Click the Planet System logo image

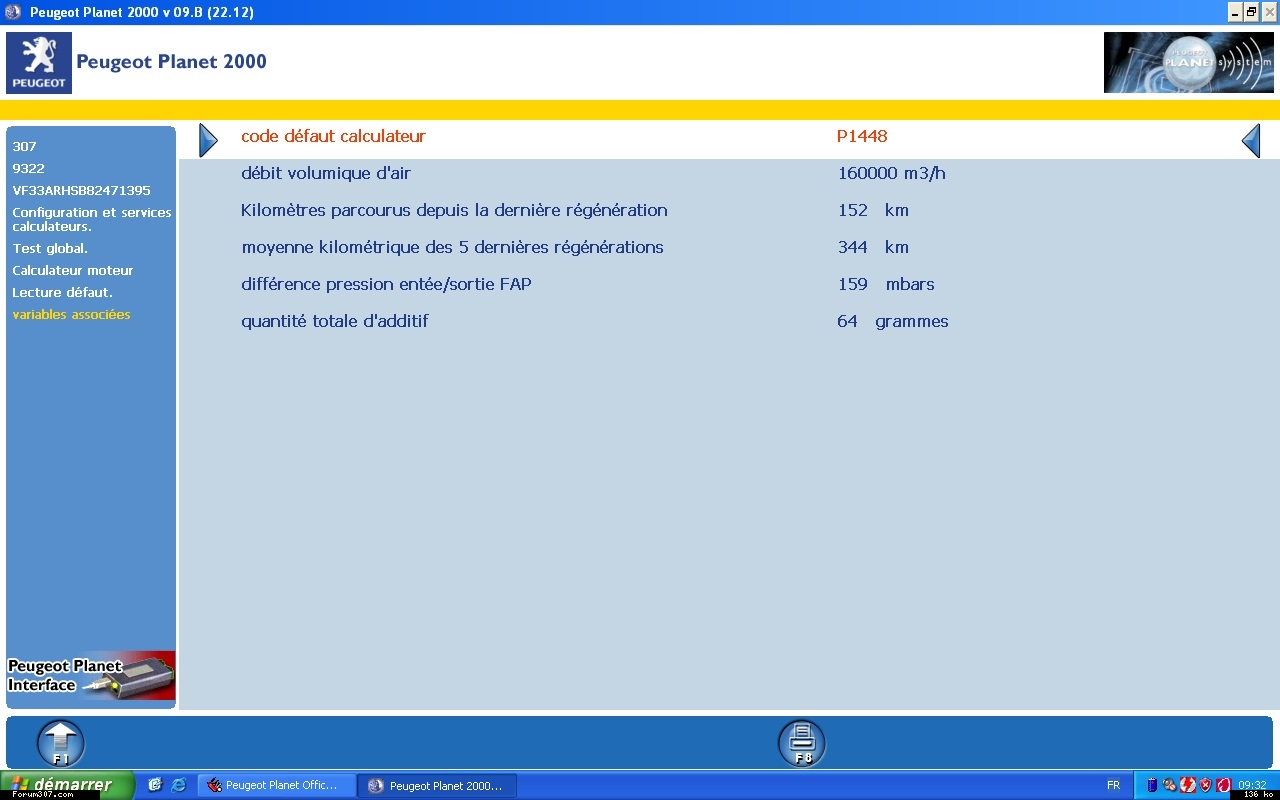[1189, 63]
